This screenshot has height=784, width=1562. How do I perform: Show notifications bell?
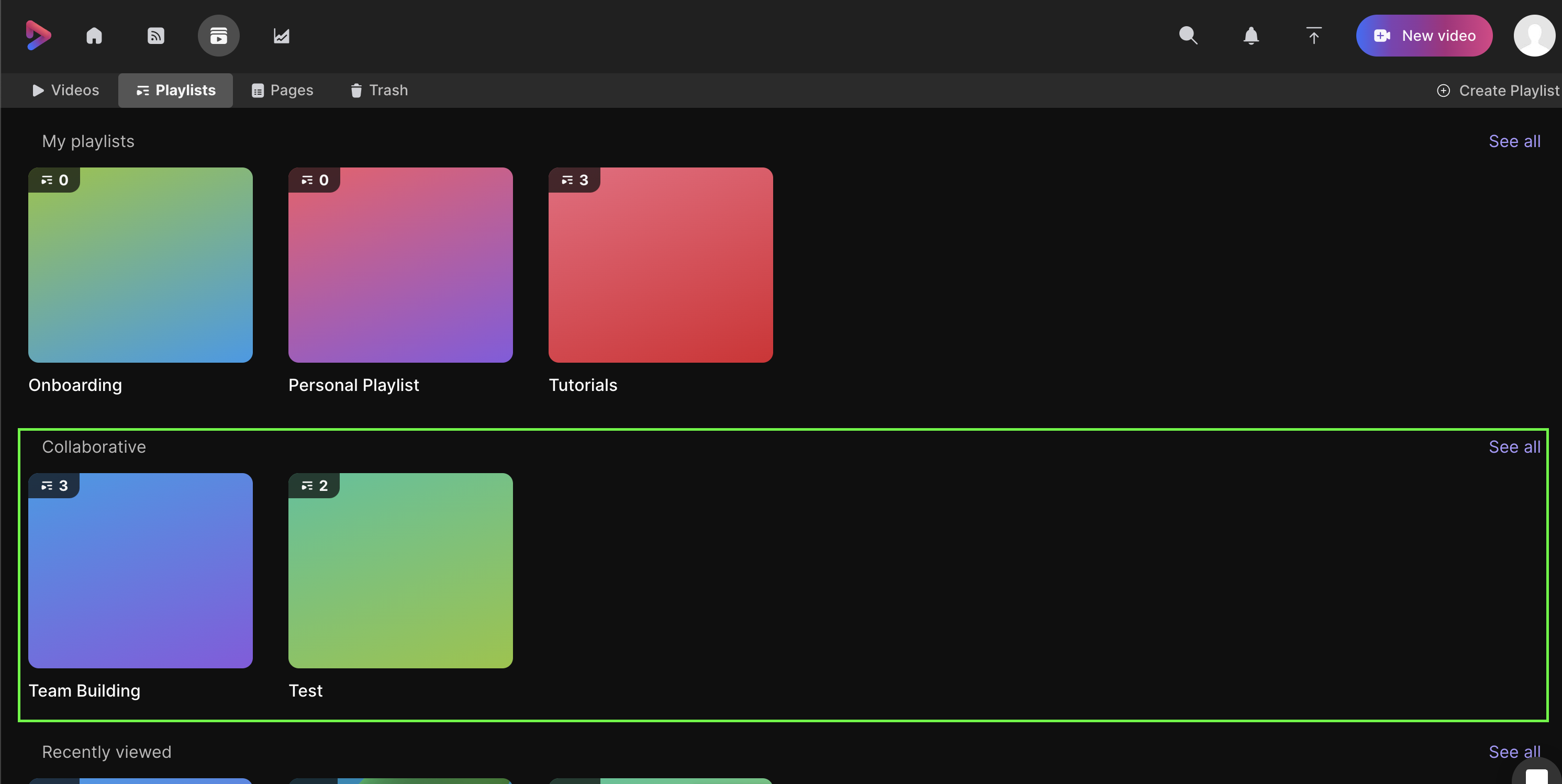point(1251,36)
